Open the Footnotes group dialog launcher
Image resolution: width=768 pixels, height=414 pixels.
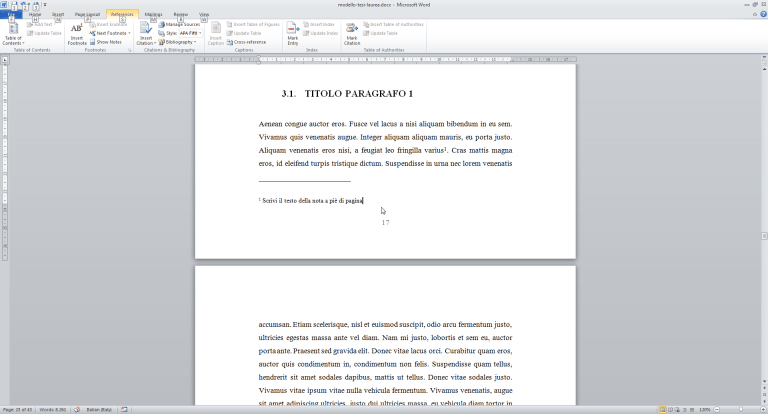(130, 50)
